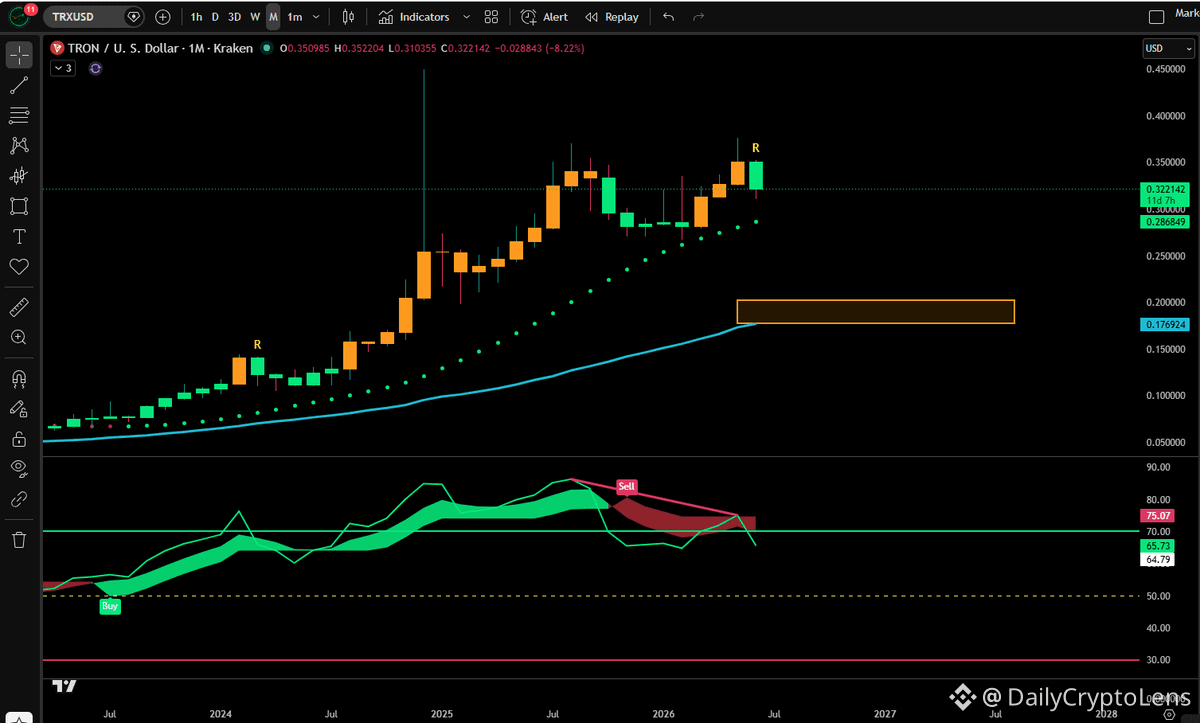
Task: Click the 2025 label on time axis
Action: tap(442, 714)
